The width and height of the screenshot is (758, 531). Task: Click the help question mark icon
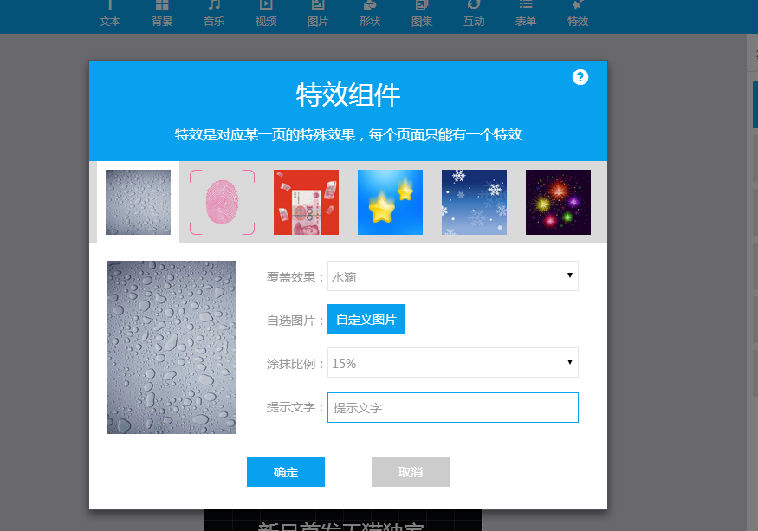pos(580,77)
